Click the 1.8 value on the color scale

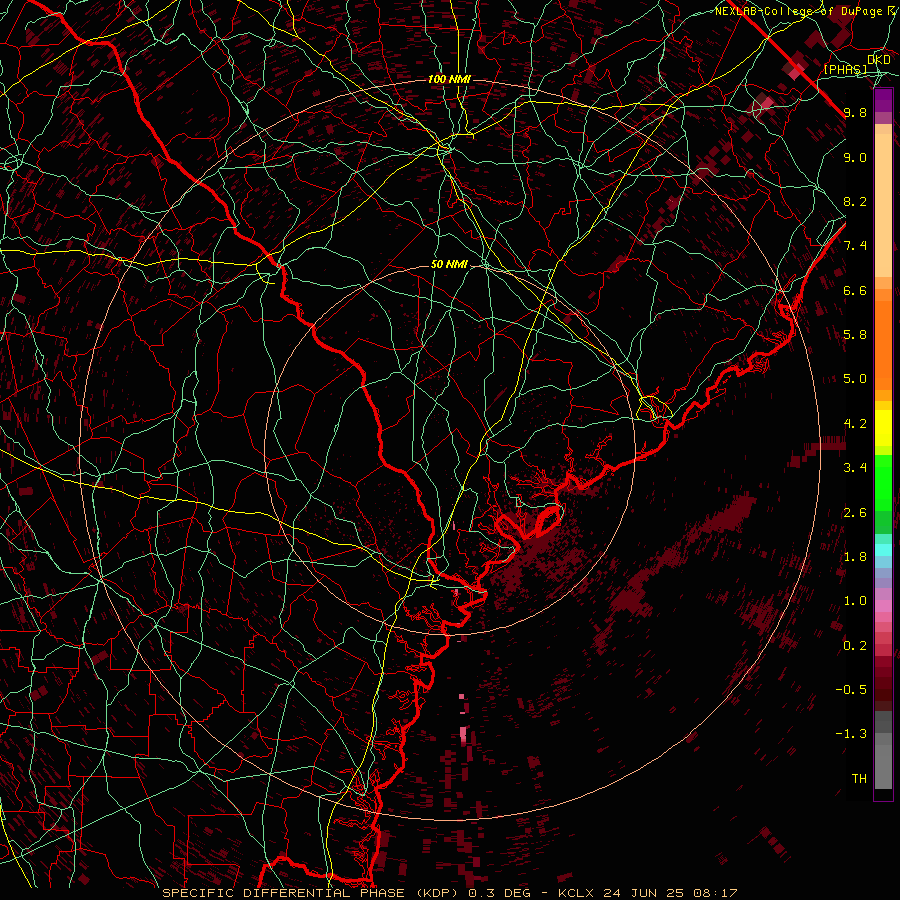coord(855,557)
